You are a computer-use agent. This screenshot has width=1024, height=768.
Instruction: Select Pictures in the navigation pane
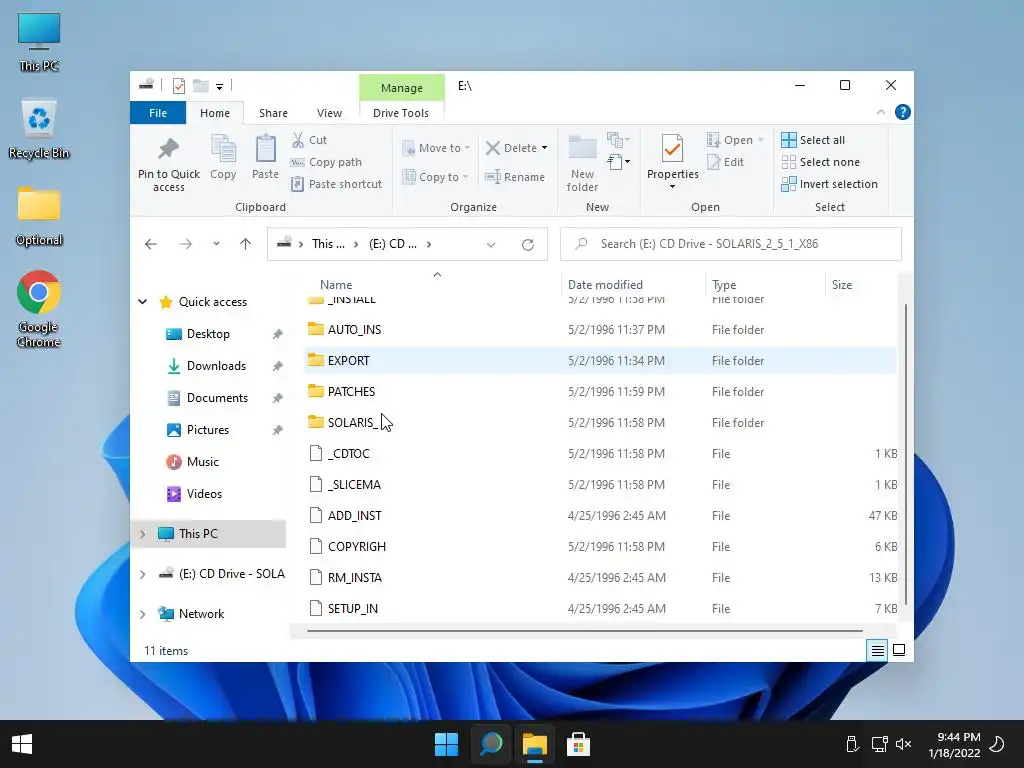[208, 430]
